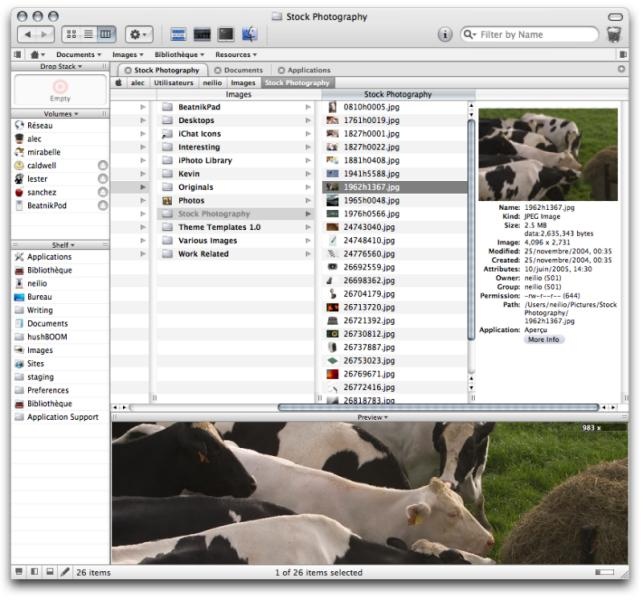Screen dimensions: 643x600
Task: Expand the Resources dropdown menu
Action: coord(237,54)
